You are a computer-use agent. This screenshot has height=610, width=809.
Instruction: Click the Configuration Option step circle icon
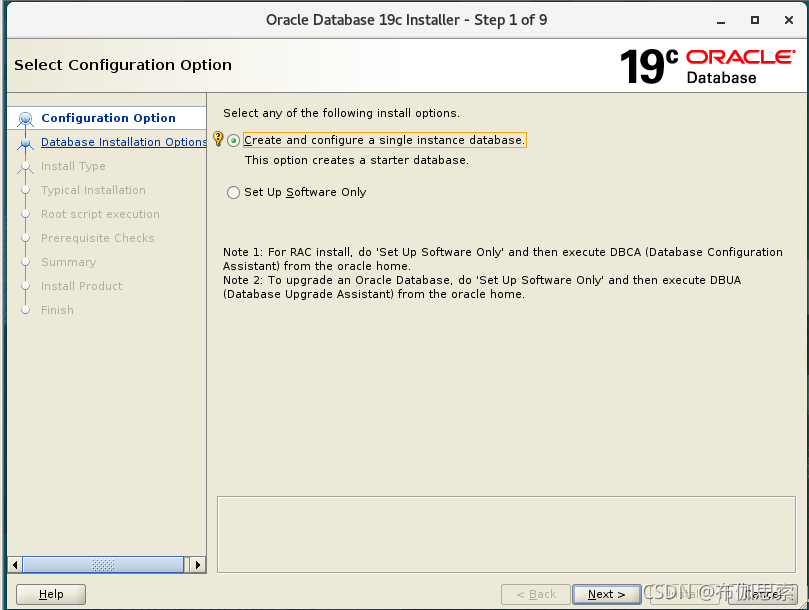coord(25,119)
